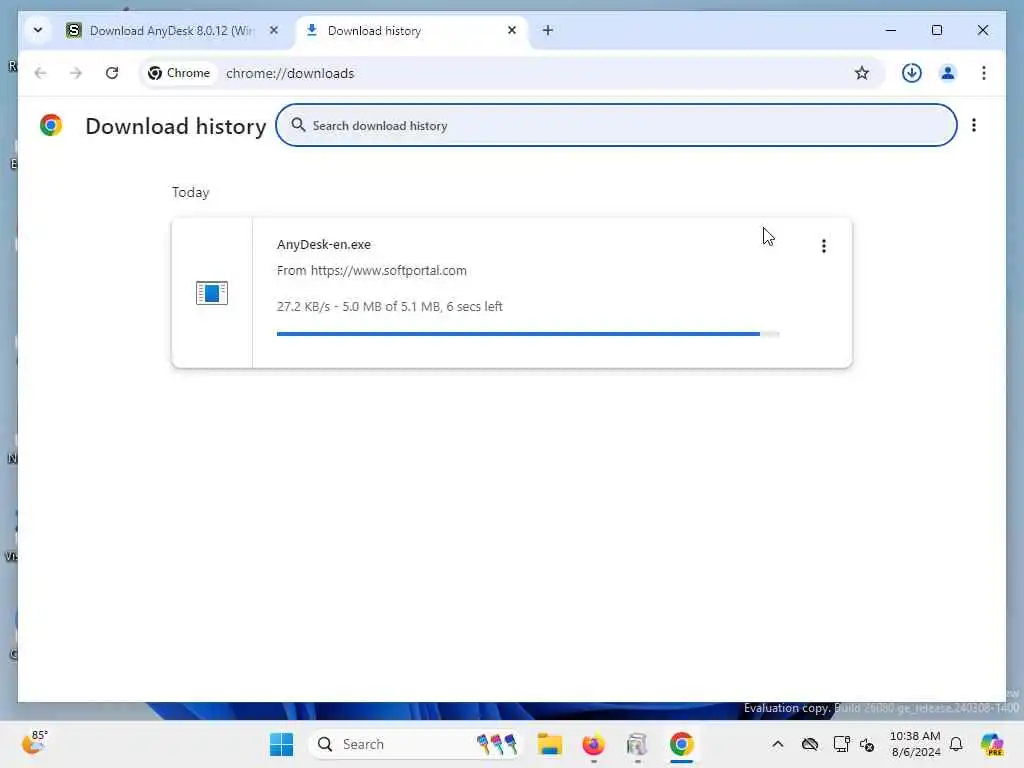This screenshot has height=768, width=1024.
Task: Open the network status tray icon
Action: (x=841, y=744)
